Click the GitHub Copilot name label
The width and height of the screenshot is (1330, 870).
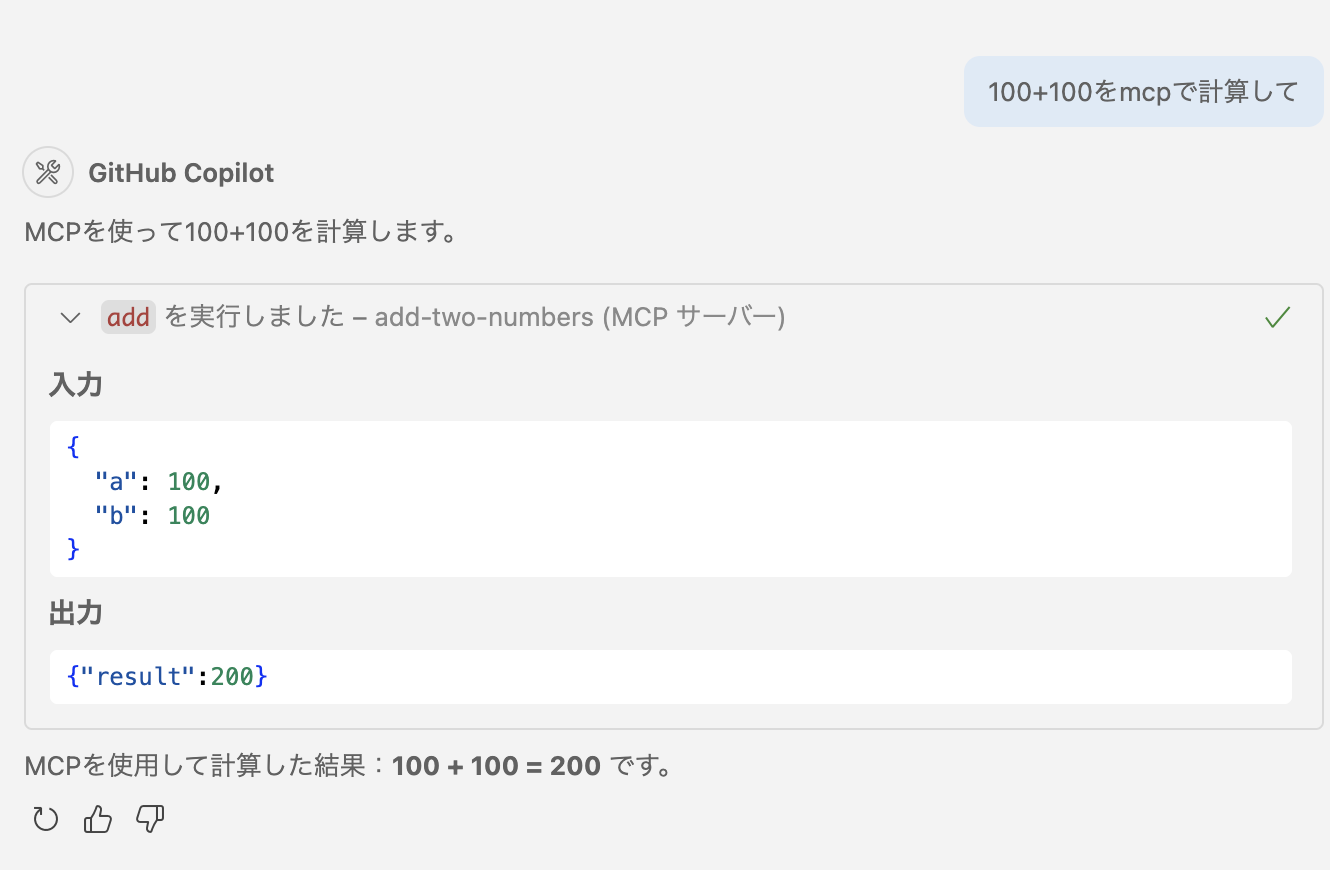pyautogui.click(x=181, y=173)
